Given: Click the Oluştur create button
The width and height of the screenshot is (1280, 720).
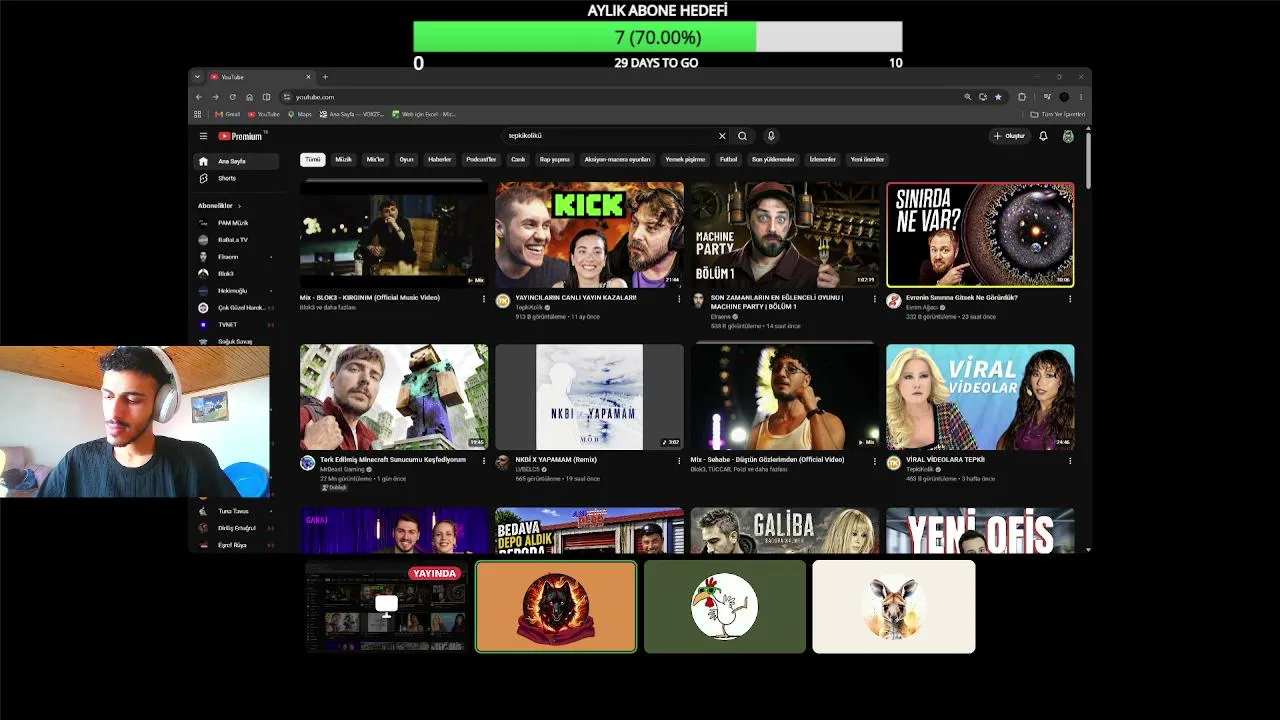Looking at the screenshot, I should point(1009,136).
